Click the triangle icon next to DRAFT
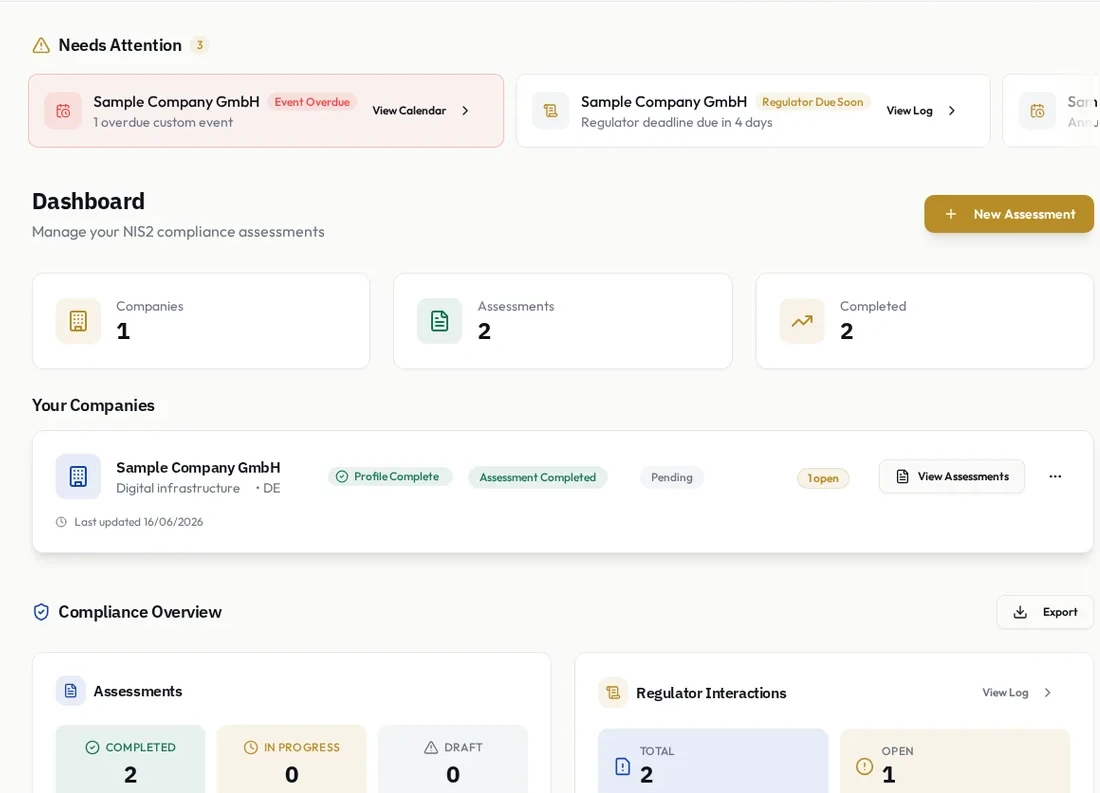 pyautogui.click(x=431, y=747)
